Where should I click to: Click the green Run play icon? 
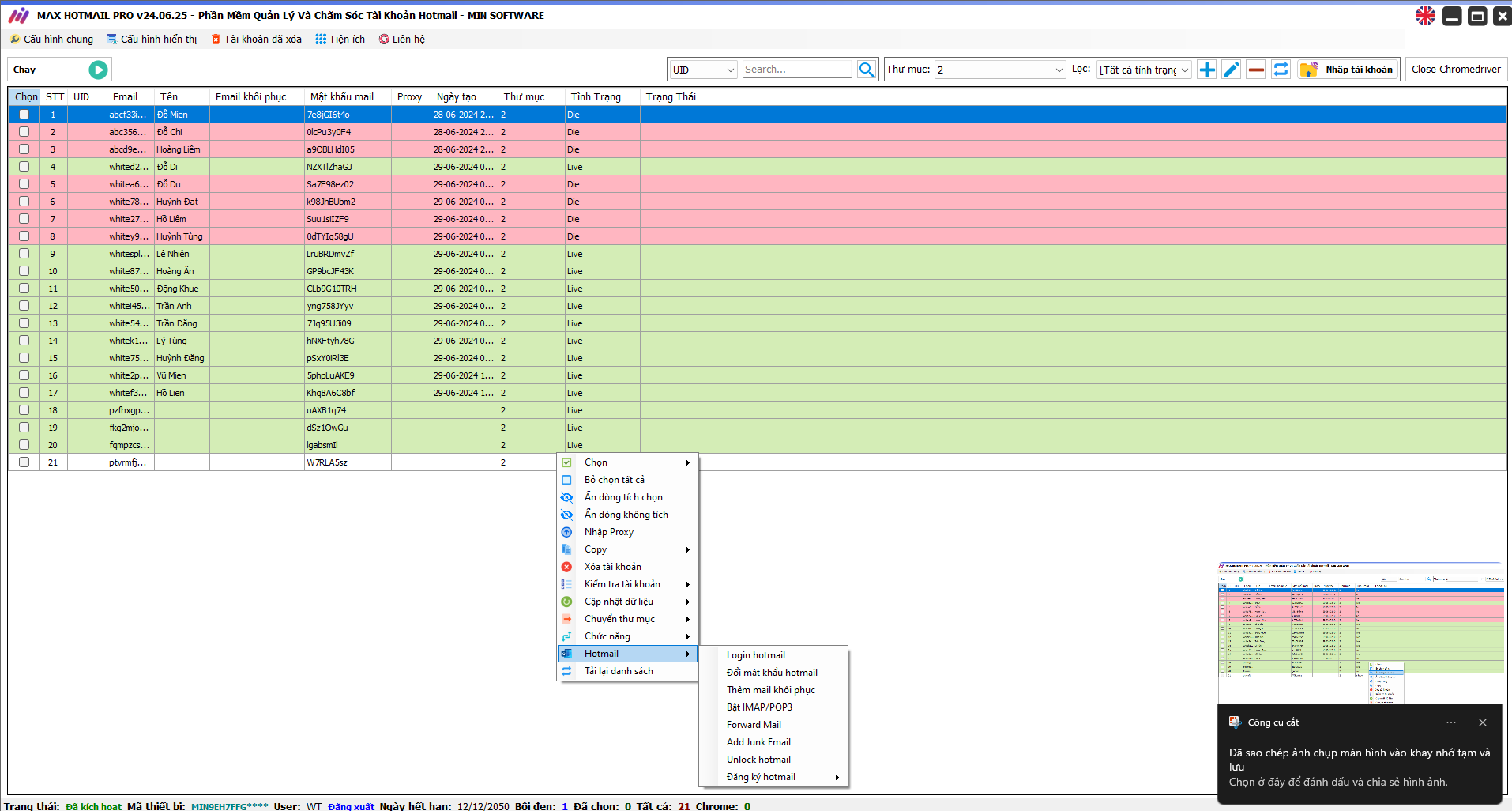click(x=98, y=70)
